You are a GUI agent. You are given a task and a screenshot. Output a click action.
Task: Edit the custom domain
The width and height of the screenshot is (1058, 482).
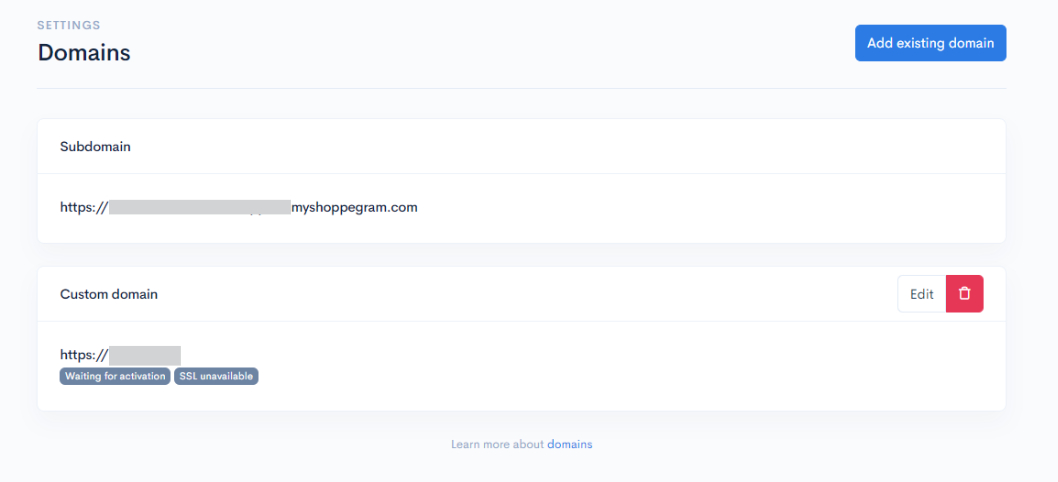point(922,294)
